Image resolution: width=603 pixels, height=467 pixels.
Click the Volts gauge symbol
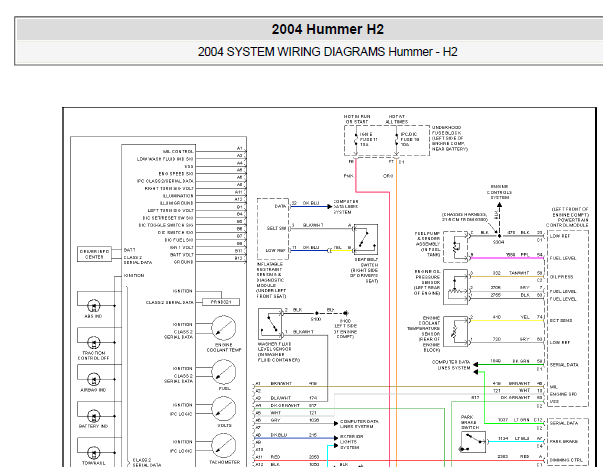click(223, 409)
